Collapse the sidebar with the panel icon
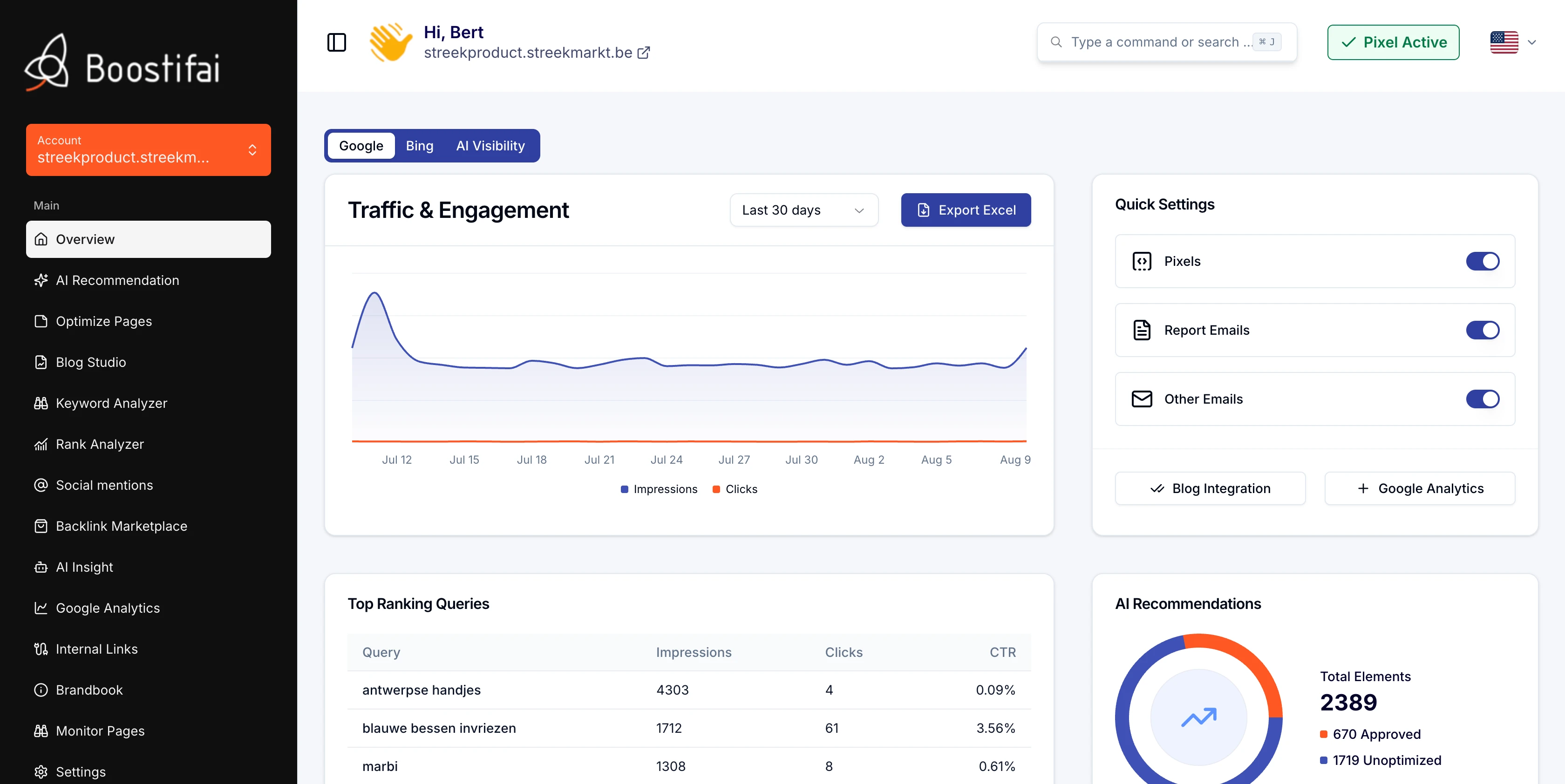This screenshot has width=1565, height=784. (x=336, y=42)
